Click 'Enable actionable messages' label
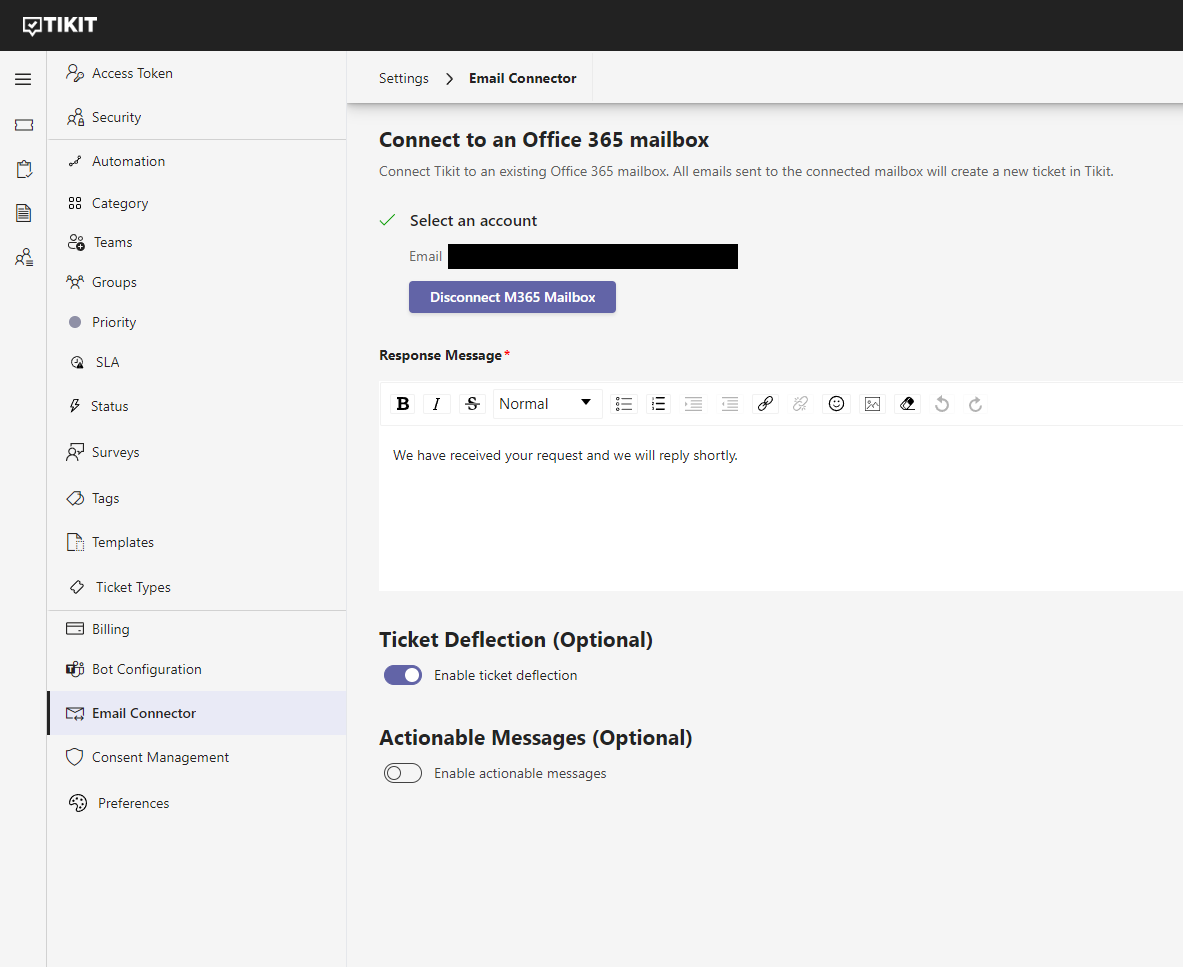 [520, 773]
